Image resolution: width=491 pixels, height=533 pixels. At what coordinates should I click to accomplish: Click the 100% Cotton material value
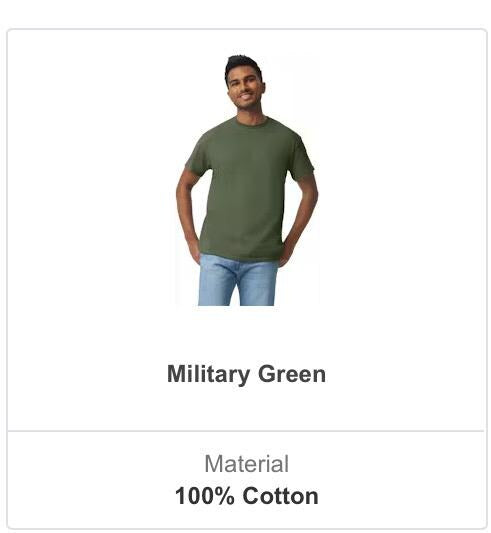247,496
